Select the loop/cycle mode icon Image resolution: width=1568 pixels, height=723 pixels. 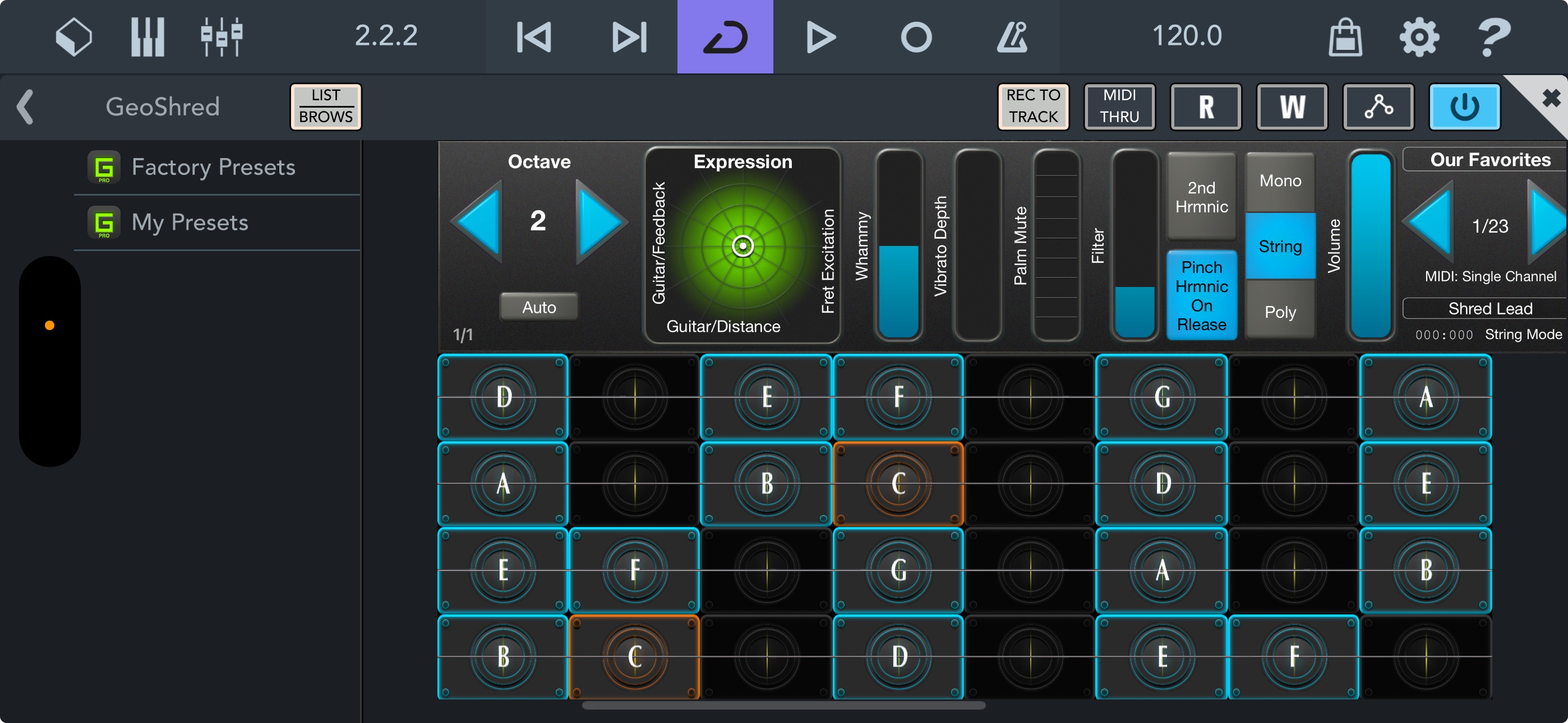point(725,36)
